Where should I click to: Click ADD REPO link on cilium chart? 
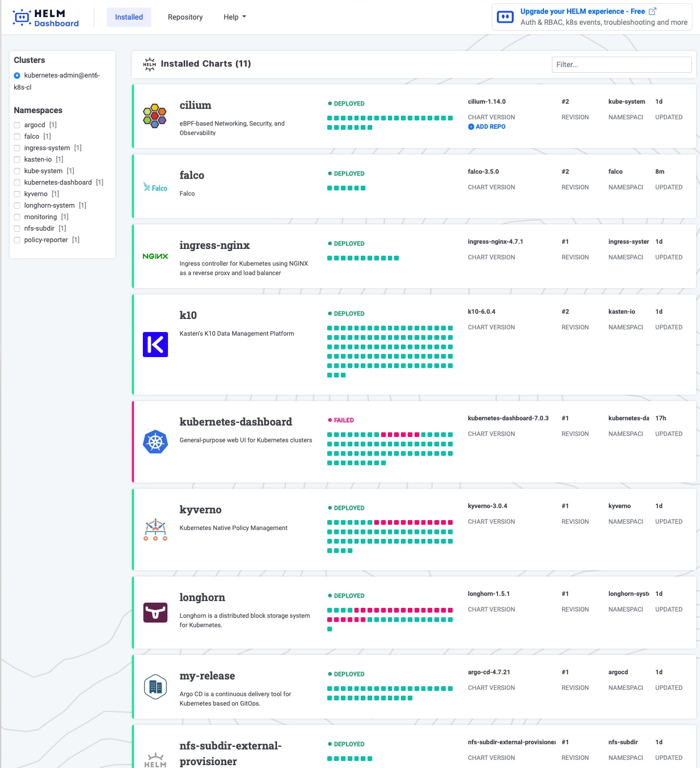click(x=490, y=126)
